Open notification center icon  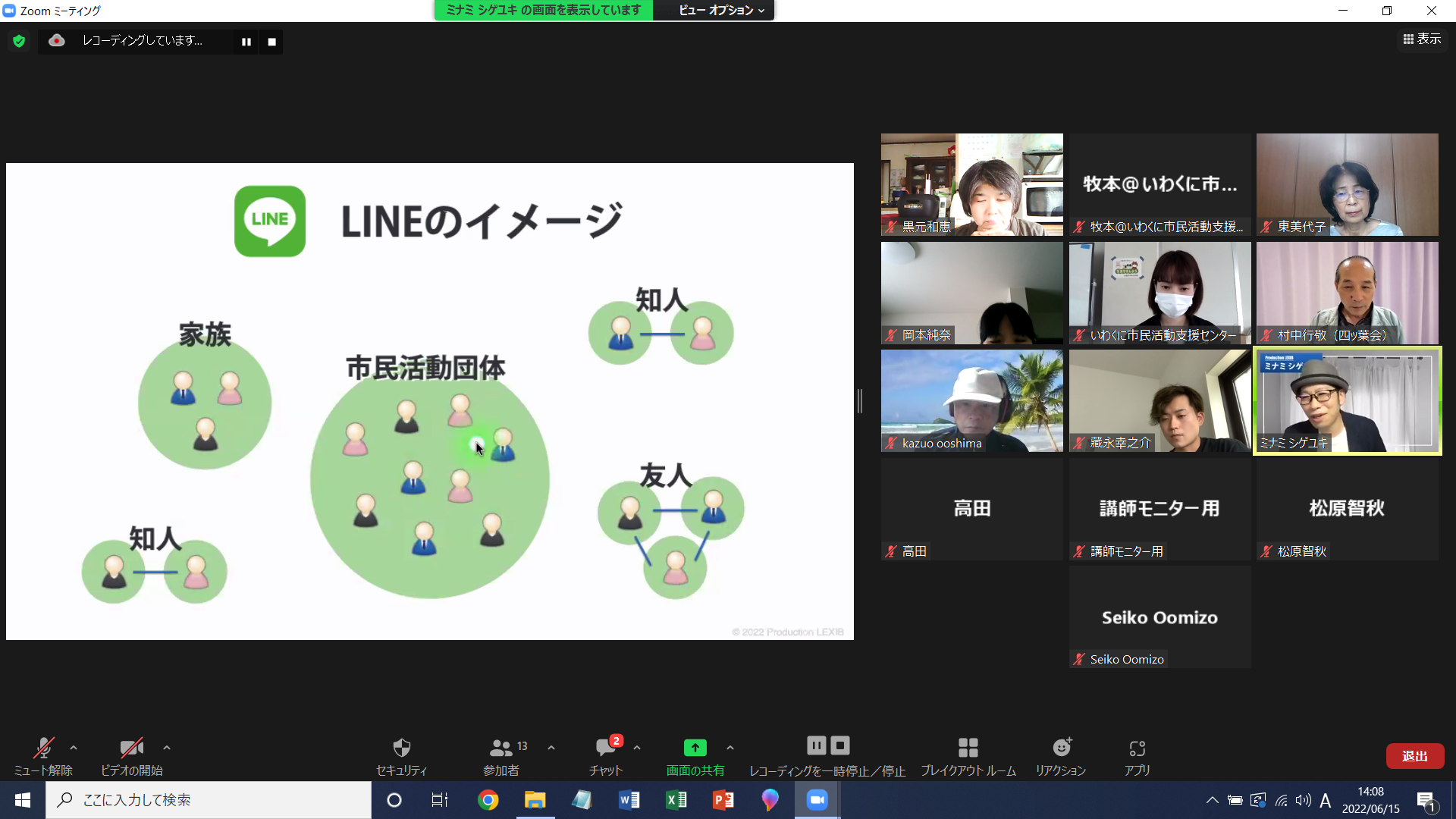click(x=1426, y=801)
